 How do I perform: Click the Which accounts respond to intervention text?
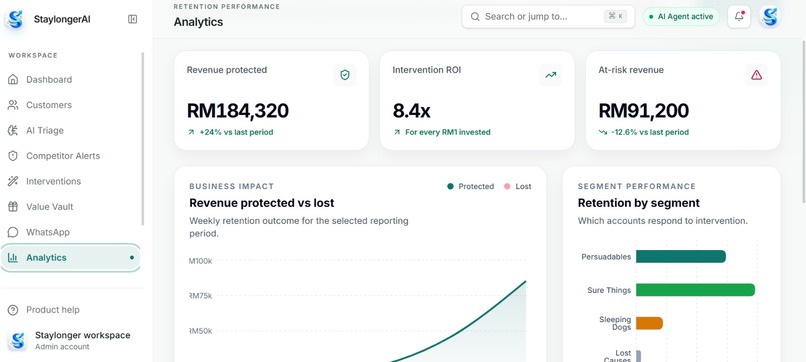[x=663, y=221]
